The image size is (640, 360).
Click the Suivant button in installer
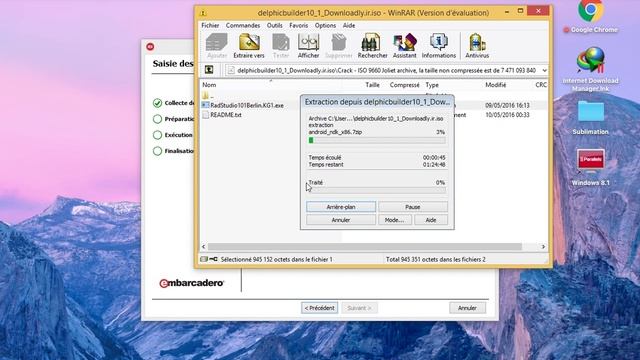359,308
